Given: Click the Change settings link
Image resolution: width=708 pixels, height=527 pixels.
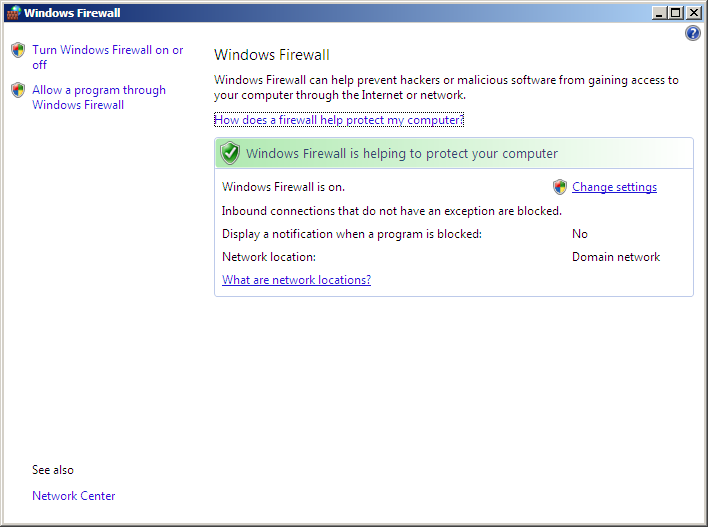Looking at the screenshot, I should click(614, 187).
